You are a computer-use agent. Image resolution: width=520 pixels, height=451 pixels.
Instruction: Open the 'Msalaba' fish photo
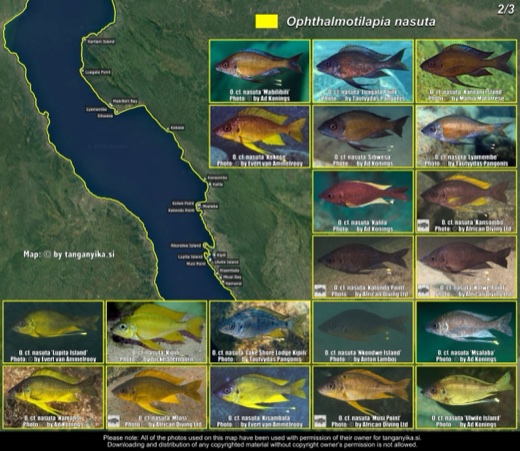[x=466, y=332]
